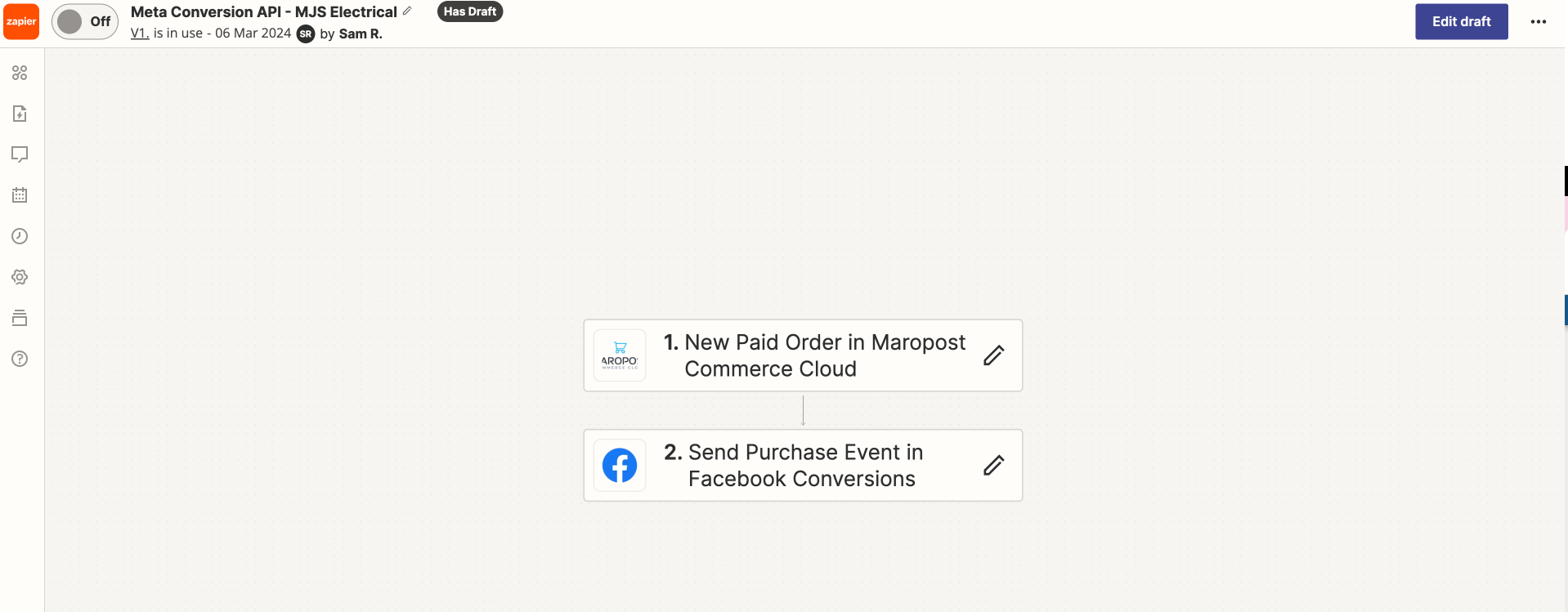Click the Edit draft button
The height and width of the screenshot is (612, 1568).
(x=1461, y=21)
